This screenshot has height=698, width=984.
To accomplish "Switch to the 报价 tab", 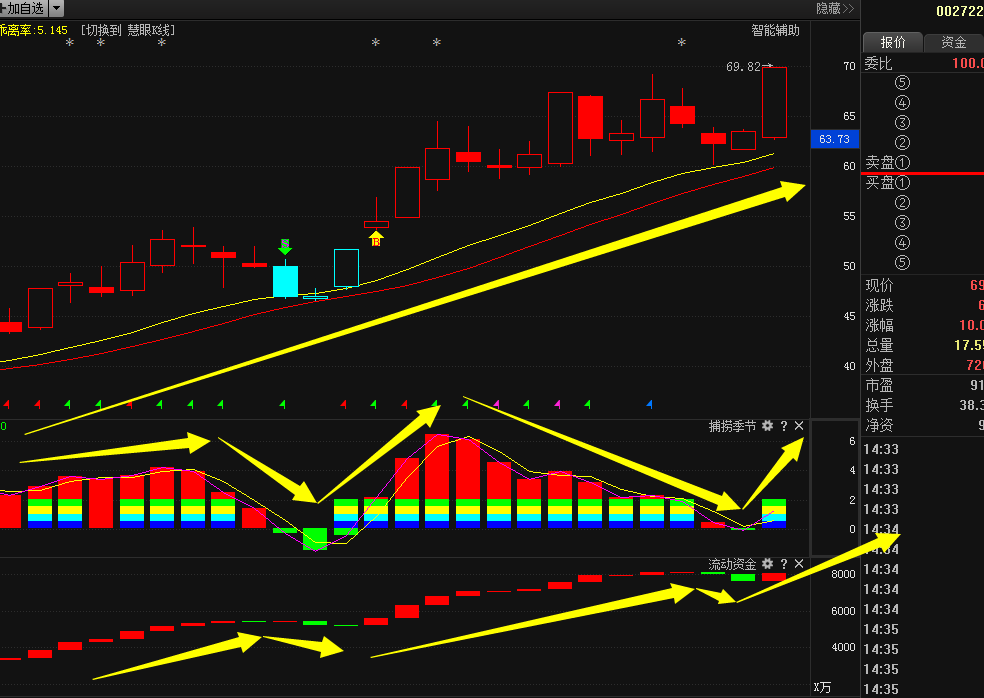I will [892, 42].
